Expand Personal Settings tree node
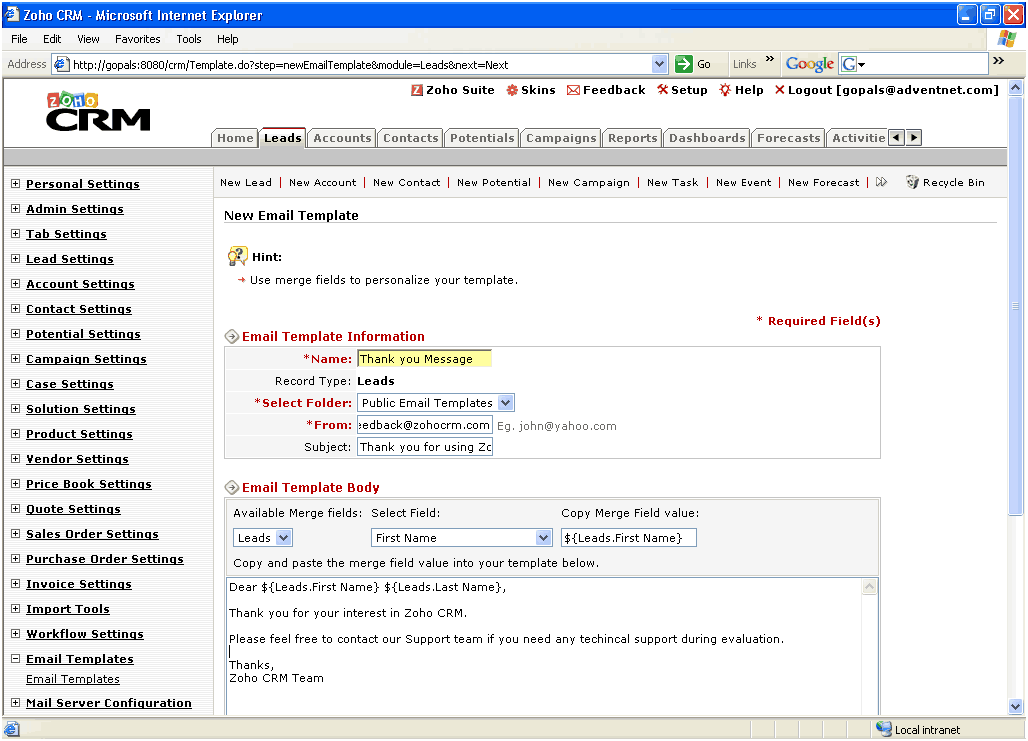 pyautogui.click(x=16, y=184)
